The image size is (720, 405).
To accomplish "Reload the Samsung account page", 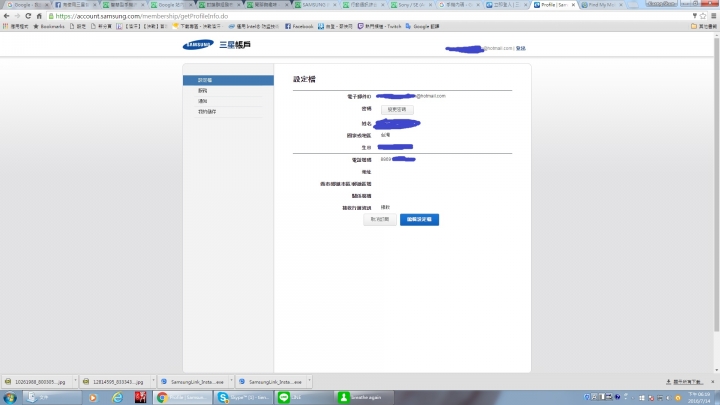I will tap(28, 16).
